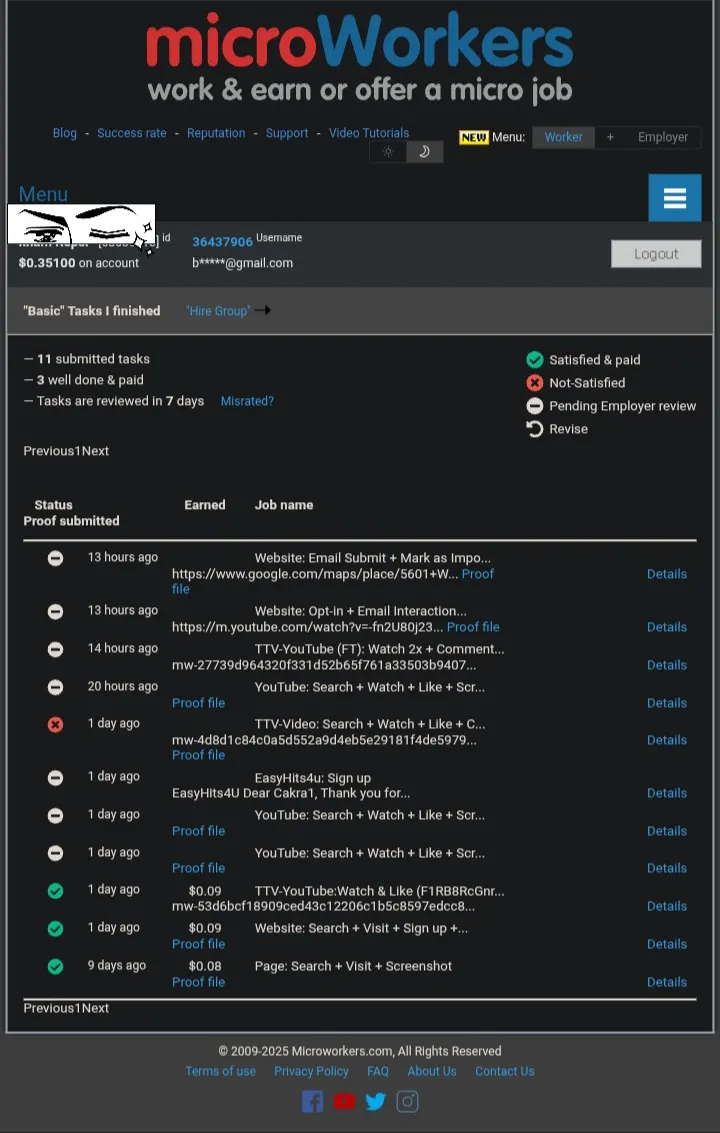Open the Blog link
The width and height of the screenshot is (720, 1133).
point(64,133)
